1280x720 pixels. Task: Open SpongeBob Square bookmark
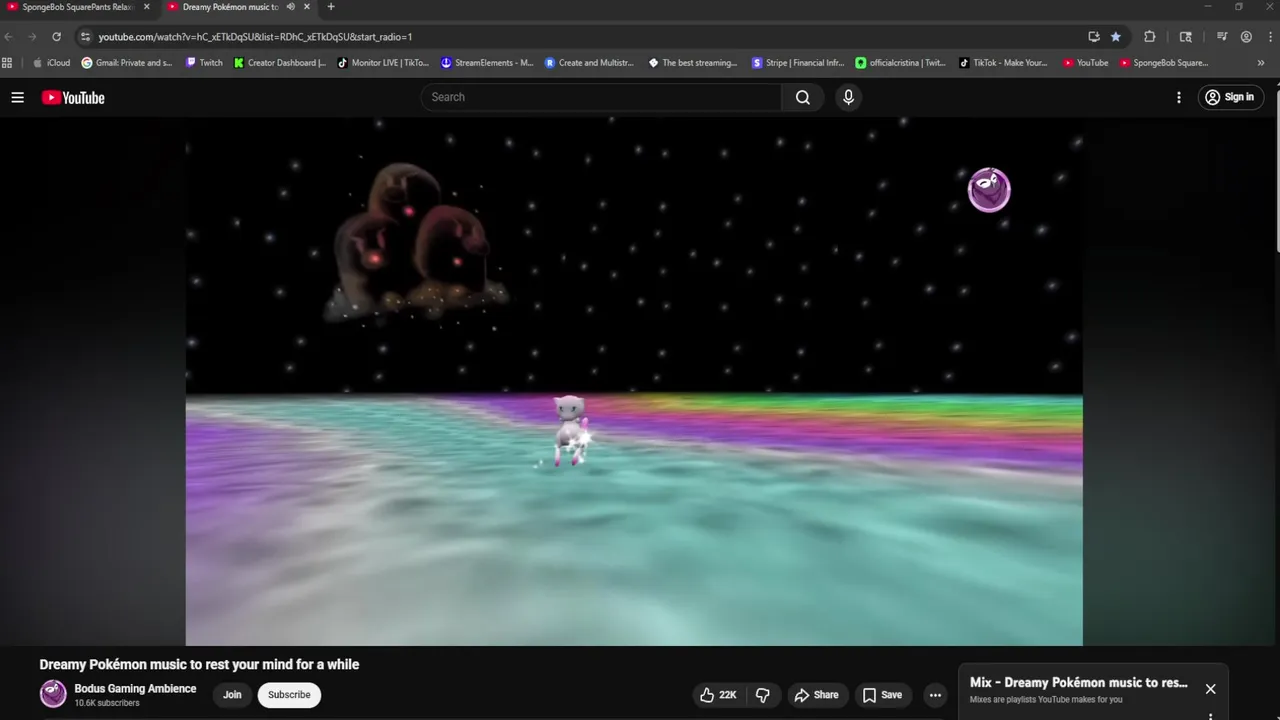[1164, 63]
